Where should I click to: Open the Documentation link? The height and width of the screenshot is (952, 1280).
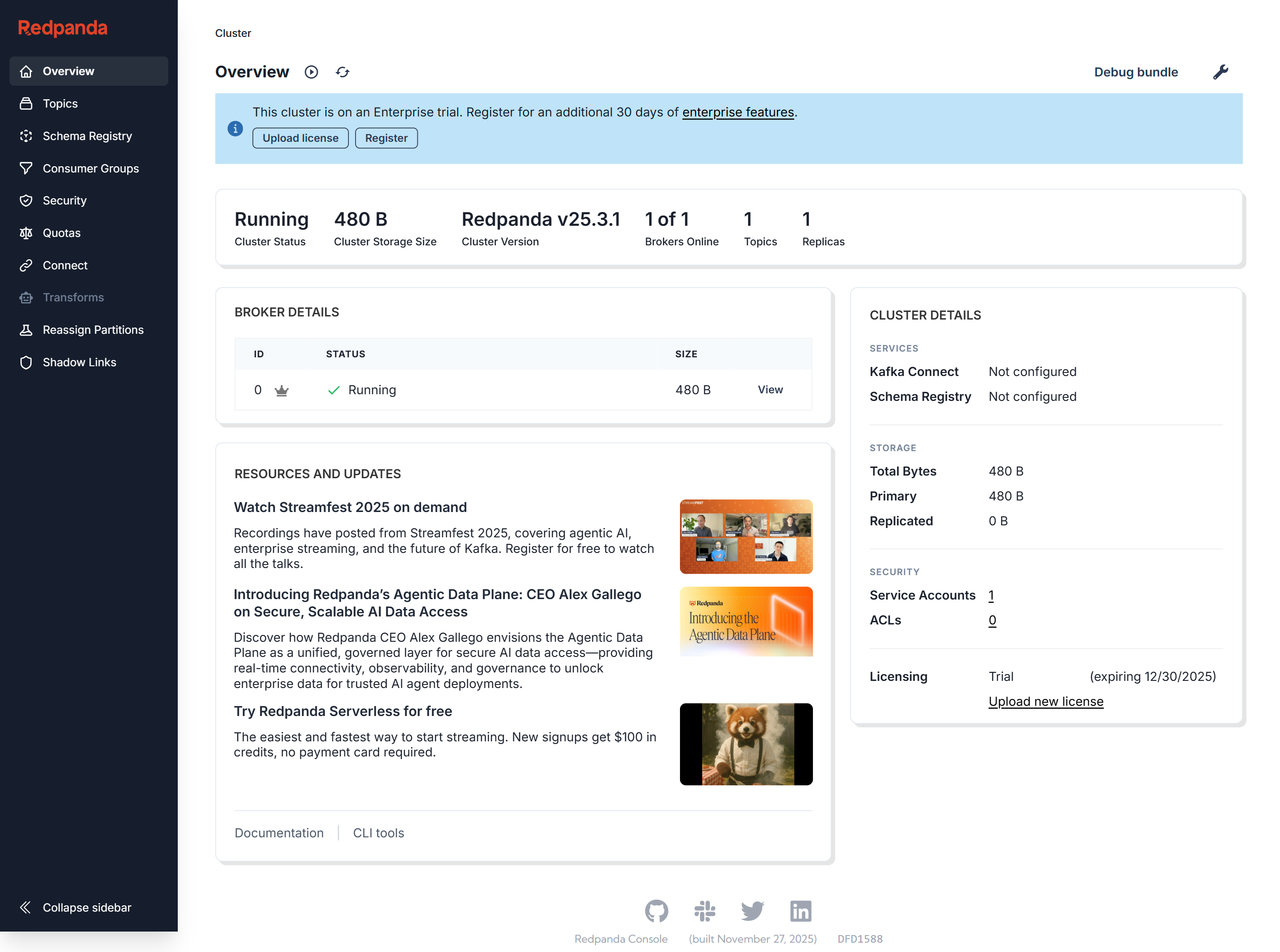[x=279, y=832]
